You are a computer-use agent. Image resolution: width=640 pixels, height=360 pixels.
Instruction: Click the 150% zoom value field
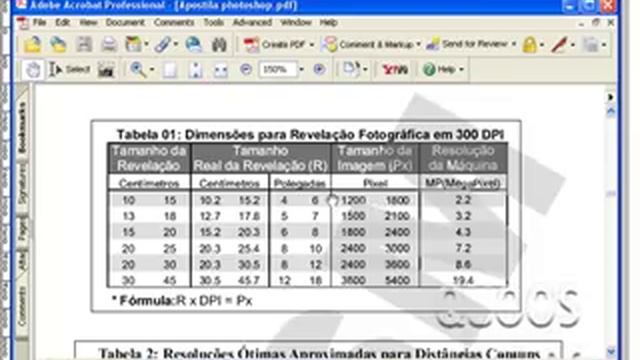point(278,69)
